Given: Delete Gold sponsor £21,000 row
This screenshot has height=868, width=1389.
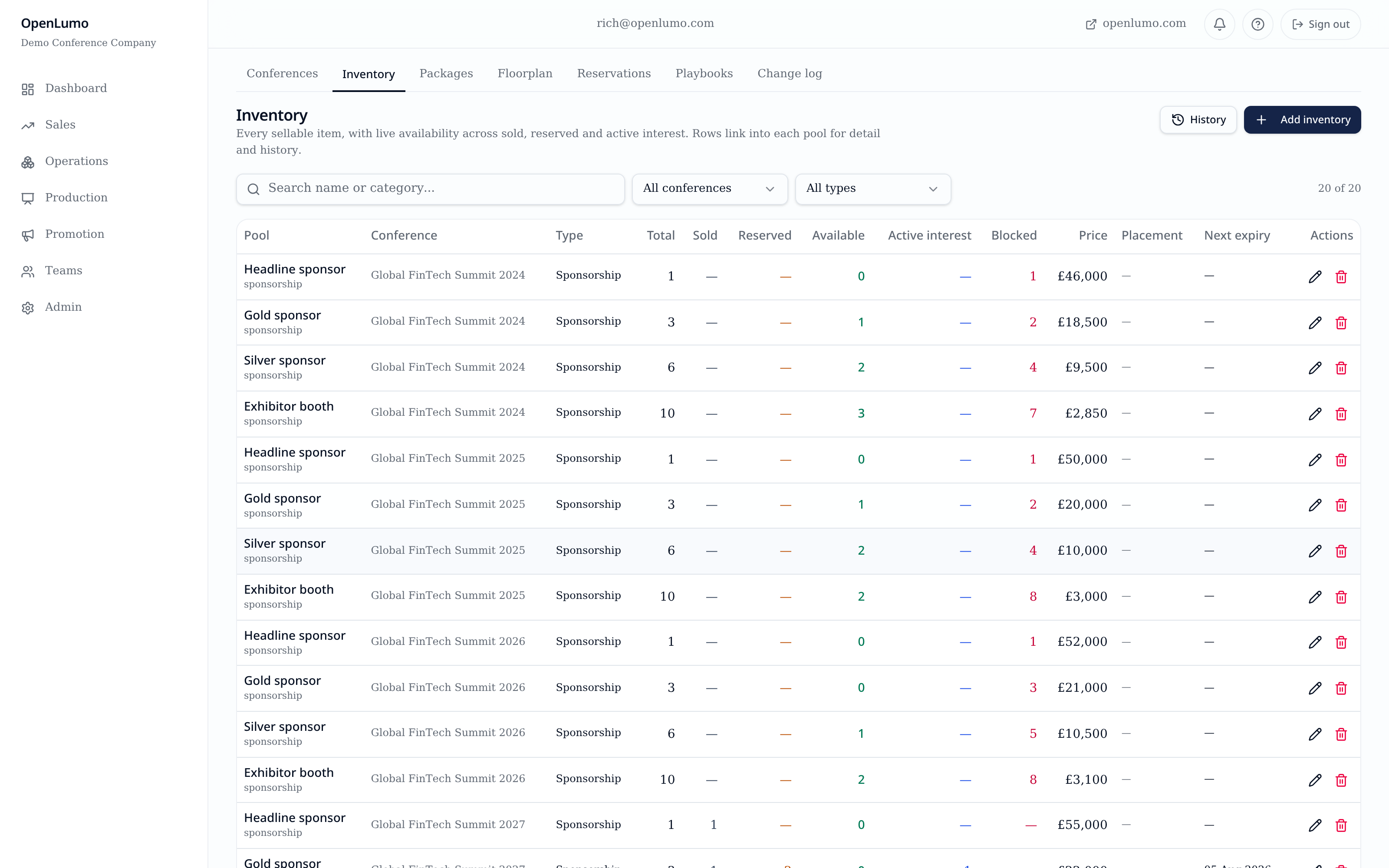Looking at the screenshot, I should click(1341, 688).
